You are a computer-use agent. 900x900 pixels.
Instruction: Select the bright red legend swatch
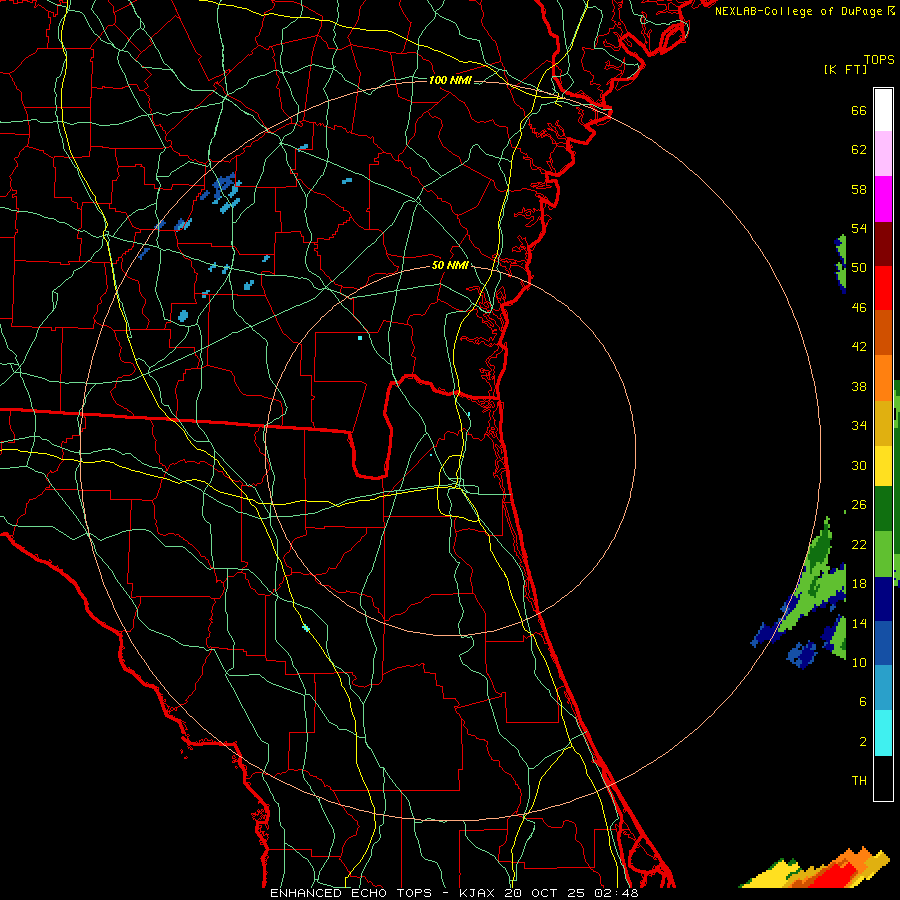pos(883,288)
